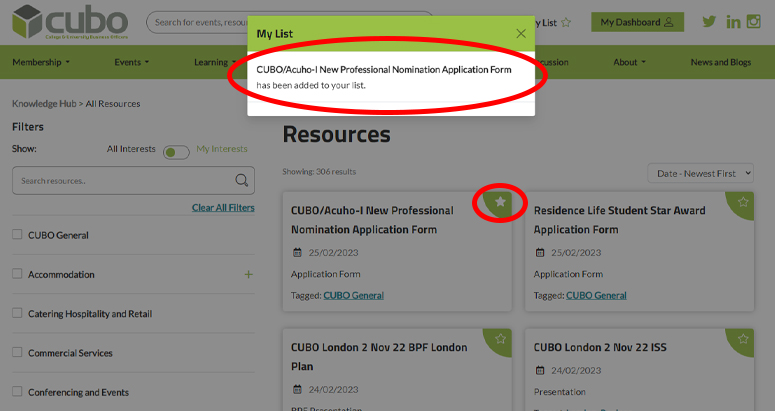Check Catering Hospitality and Retail filter
The width and height of the screenshot is (775, 411).
[17, 313]
